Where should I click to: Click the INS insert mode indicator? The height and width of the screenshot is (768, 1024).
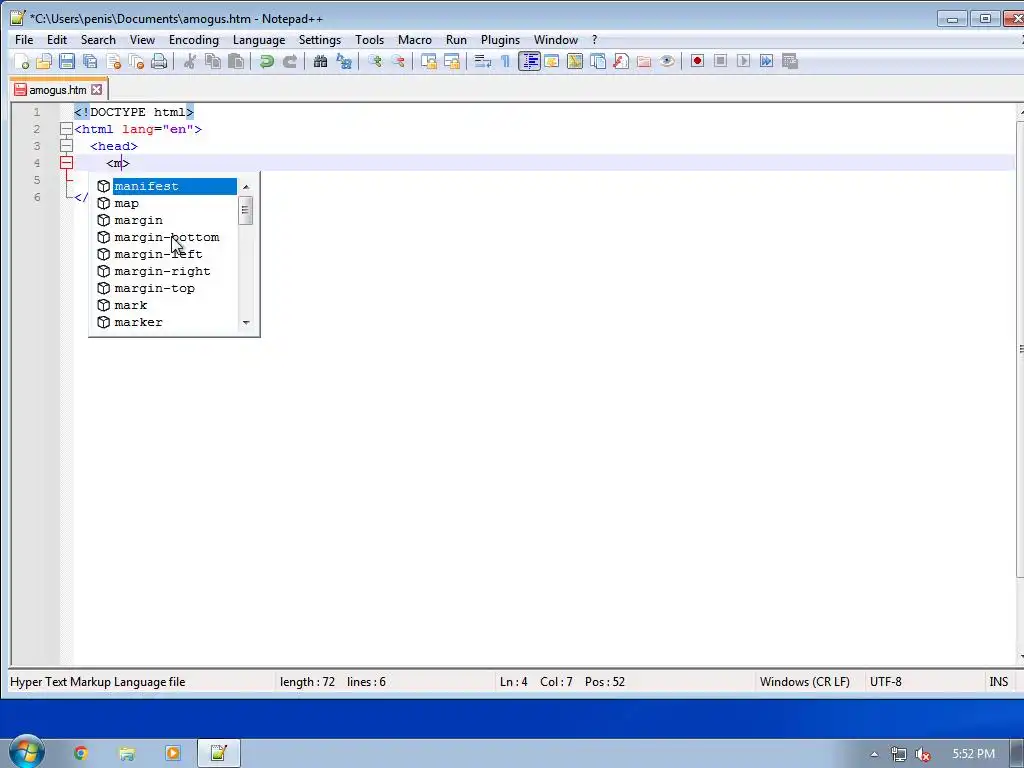[998, 682]
